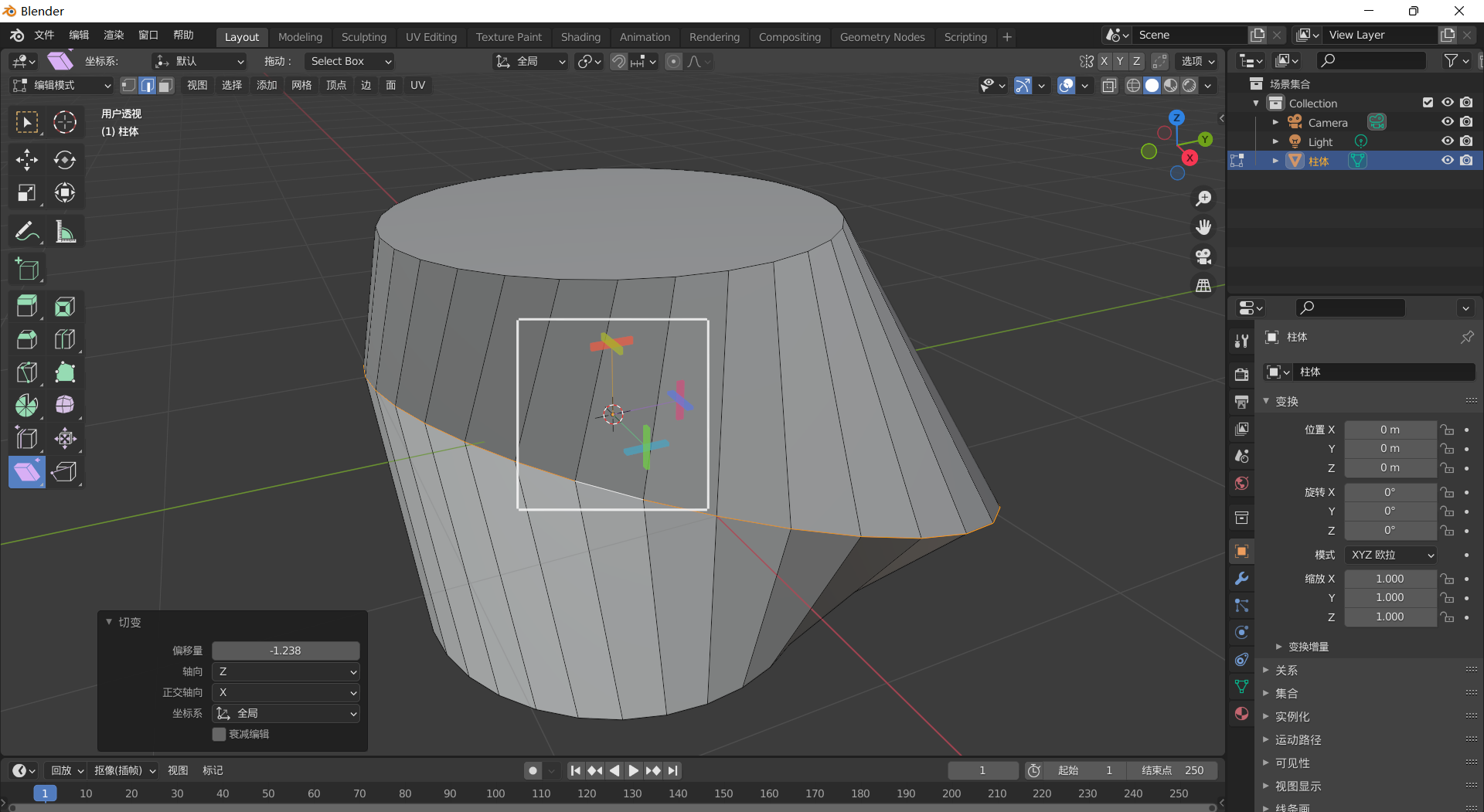Click the play animation button
The height and width of the screenshot is (812, 1484).
[x=633, y=770]
